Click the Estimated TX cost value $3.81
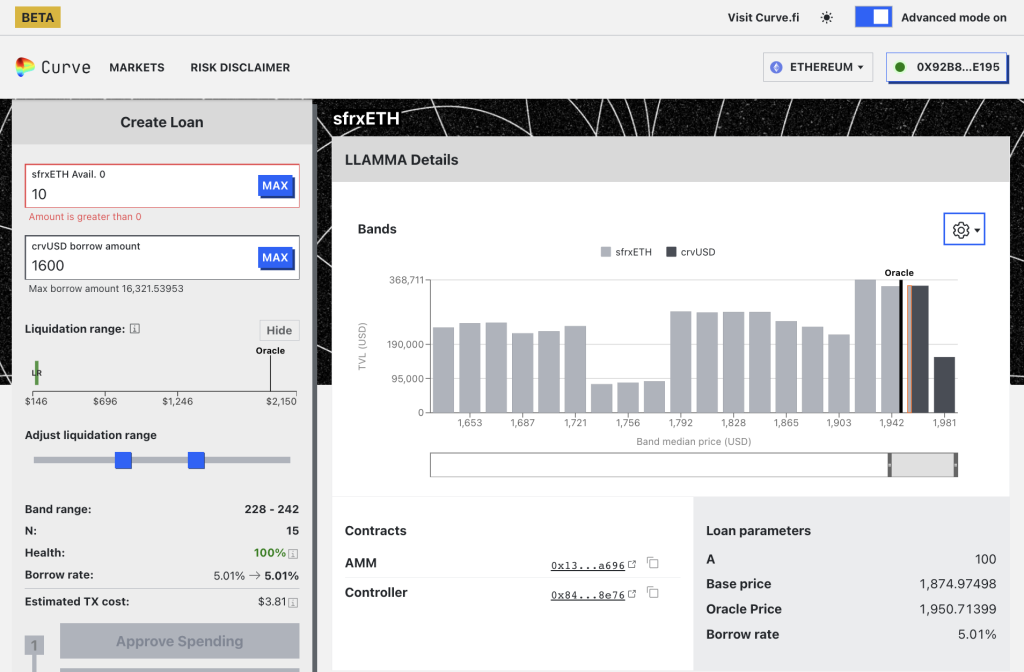This screenshot has width=1024, height=672. click(272, 601)
